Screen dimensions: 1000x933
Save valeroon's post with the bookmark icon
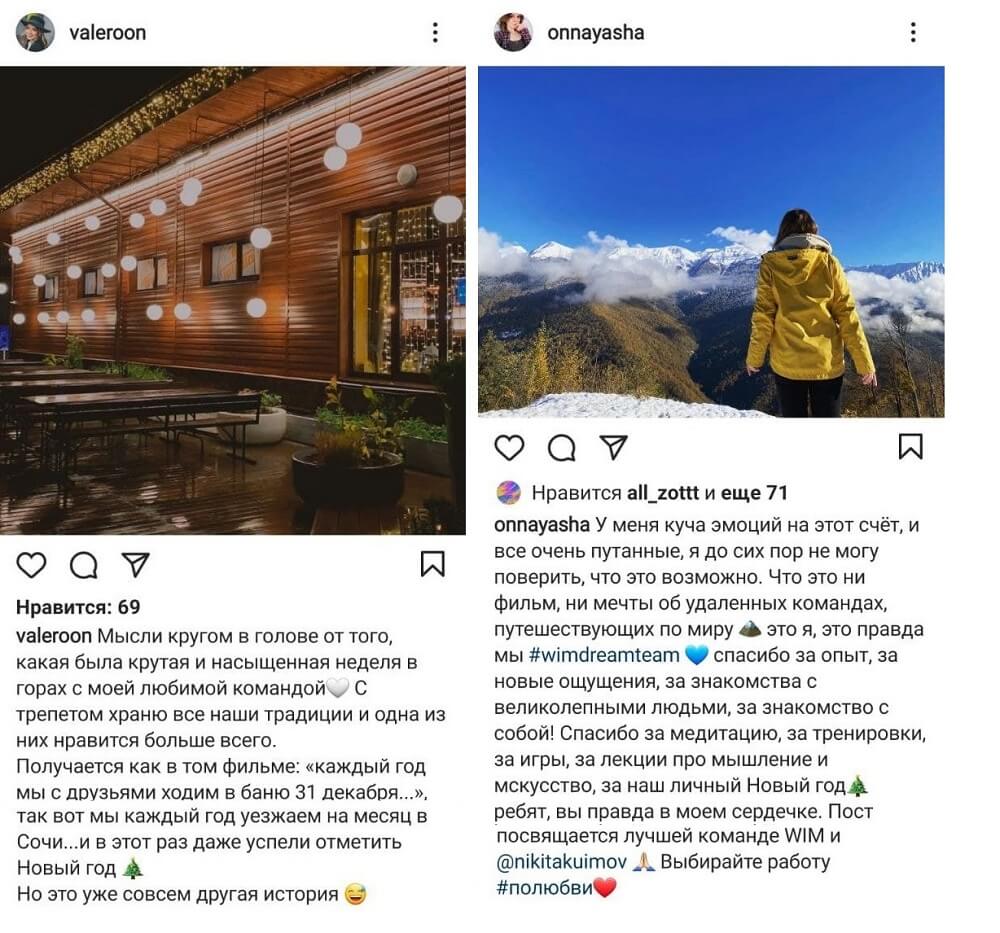pyautogui.click(x=432, y=565)
